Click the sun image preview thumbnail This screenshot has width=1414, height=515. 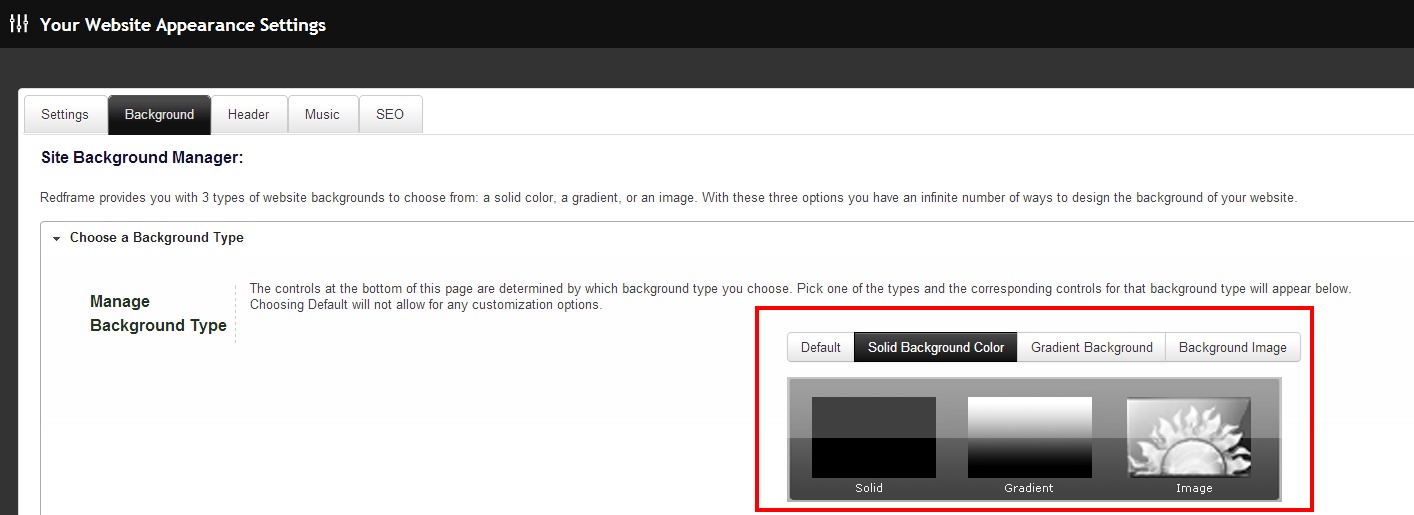[1188, 437]
